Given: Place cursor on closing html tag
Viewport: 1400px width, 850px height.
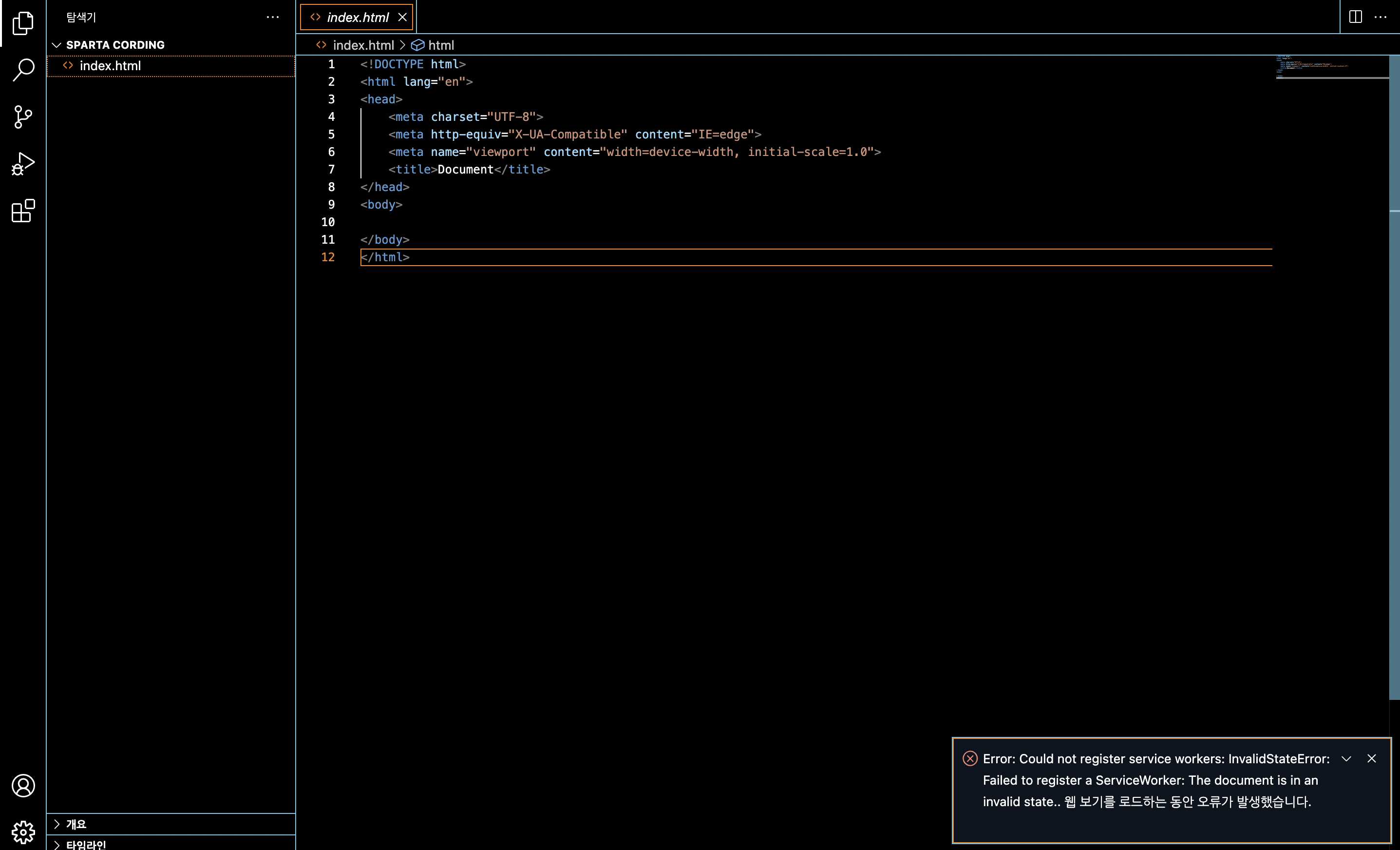Looking at the screenshot, I should coord(385,257).
